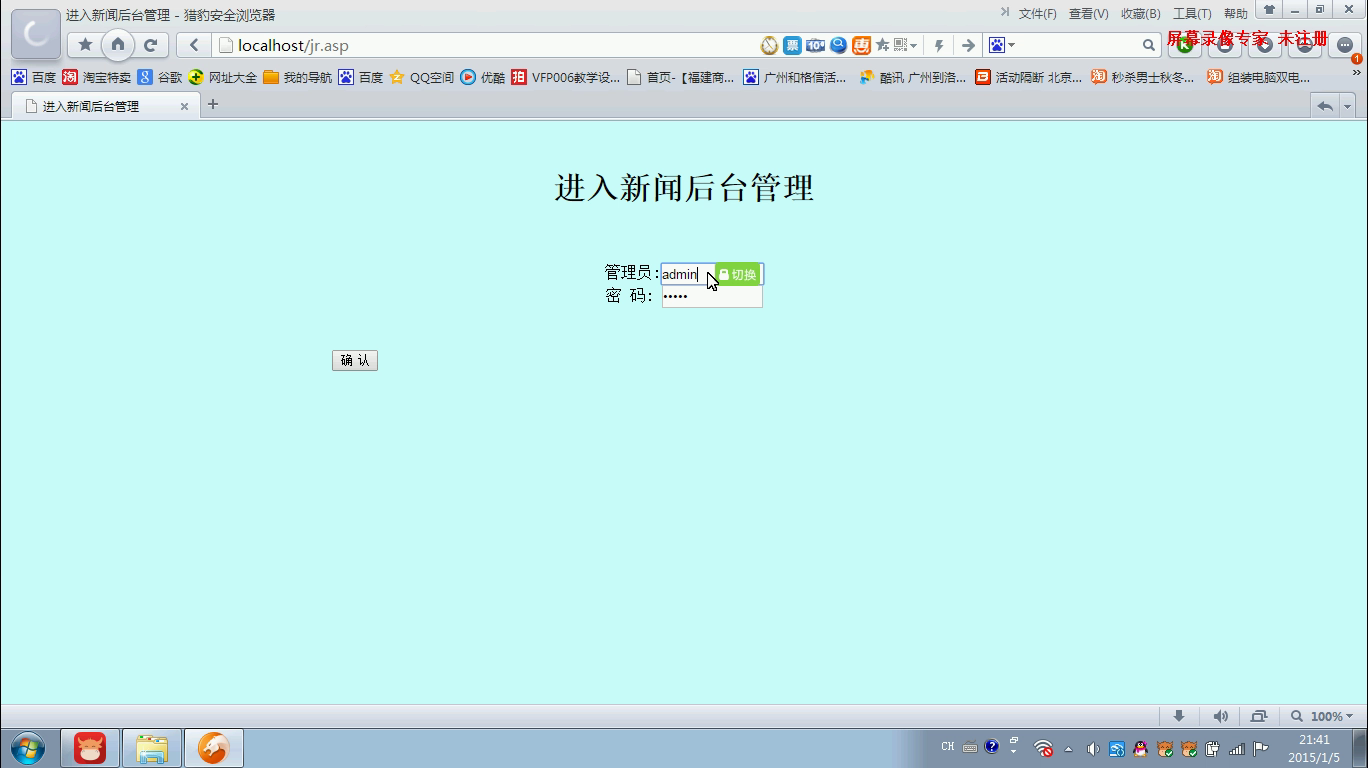
Task: Click the QQ penguin tray icon
Action: click(1140, 748)
